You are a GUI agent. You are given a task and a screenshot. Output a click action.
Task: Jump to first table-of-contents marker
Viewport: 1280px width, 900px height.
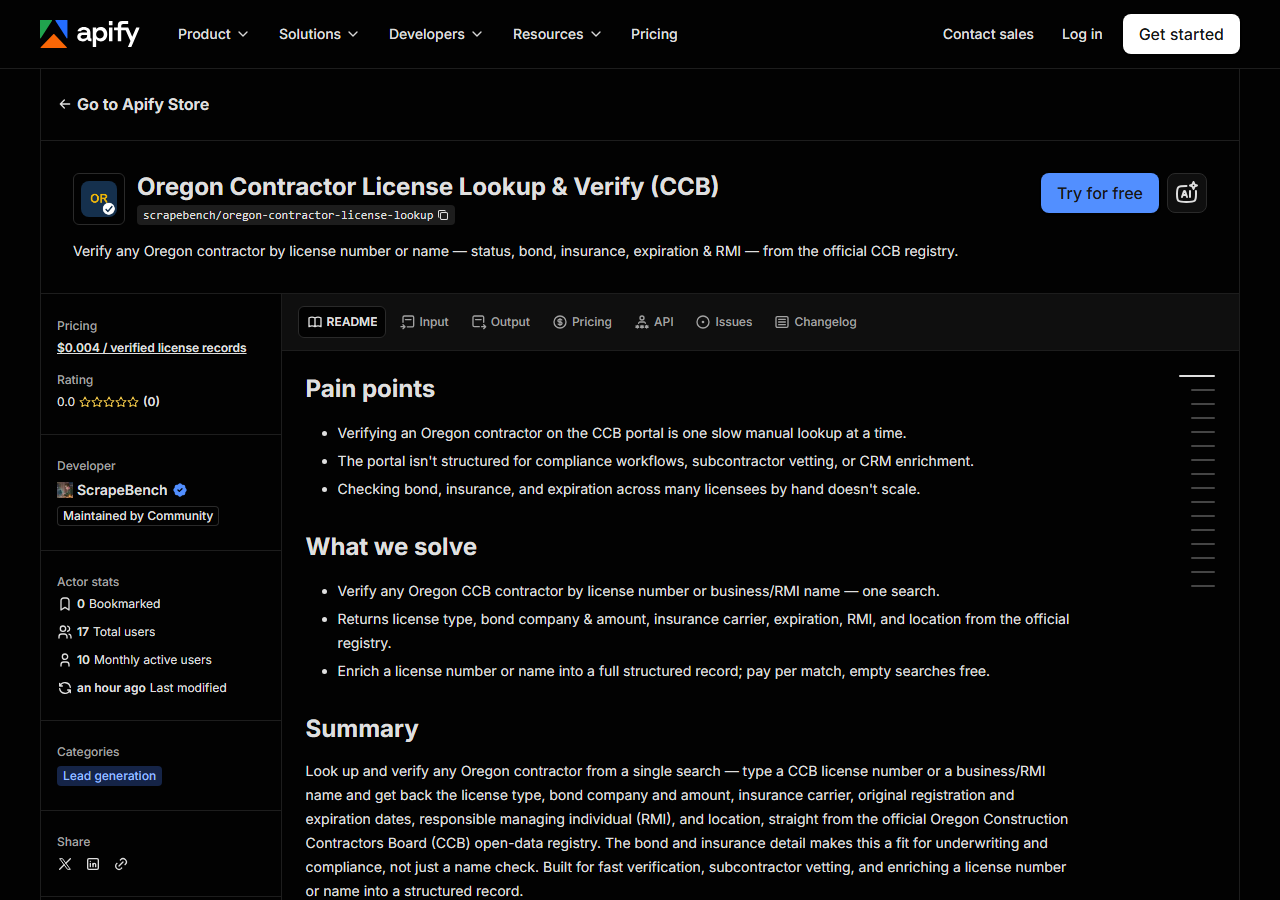[x=1197, y=376]
